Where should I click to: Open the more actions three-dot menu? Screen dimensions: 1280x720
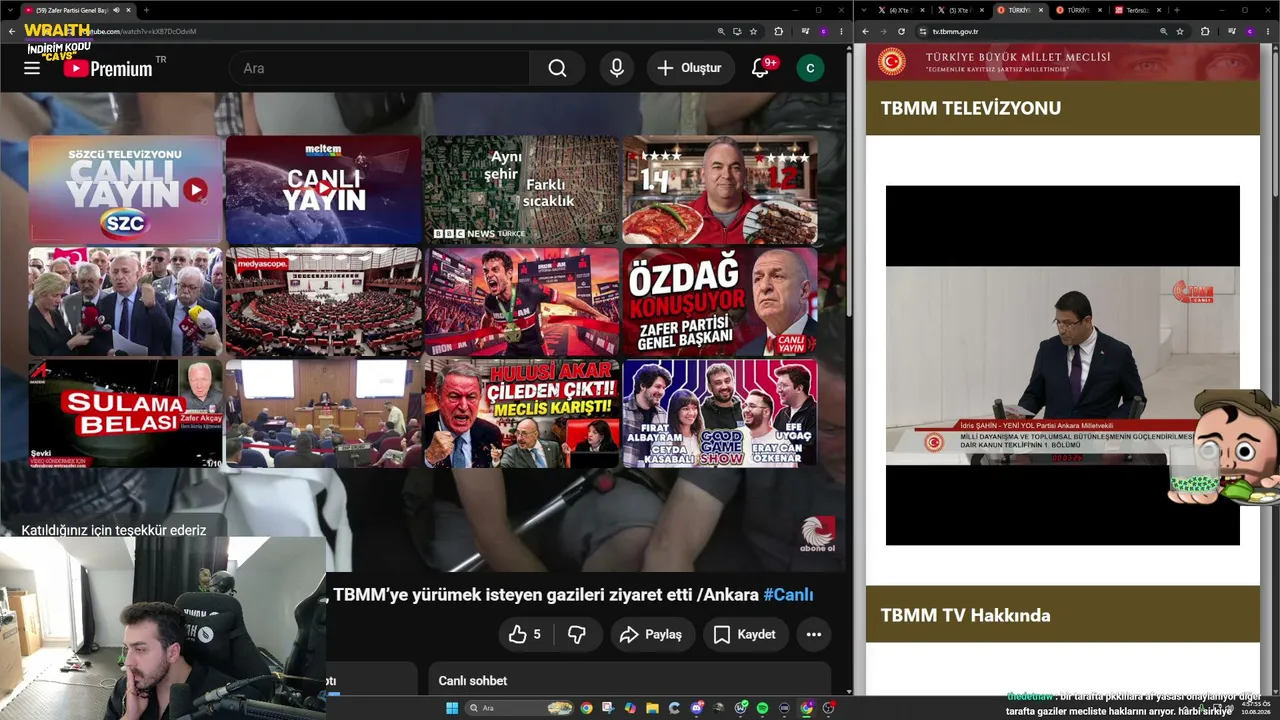(814, 634)
